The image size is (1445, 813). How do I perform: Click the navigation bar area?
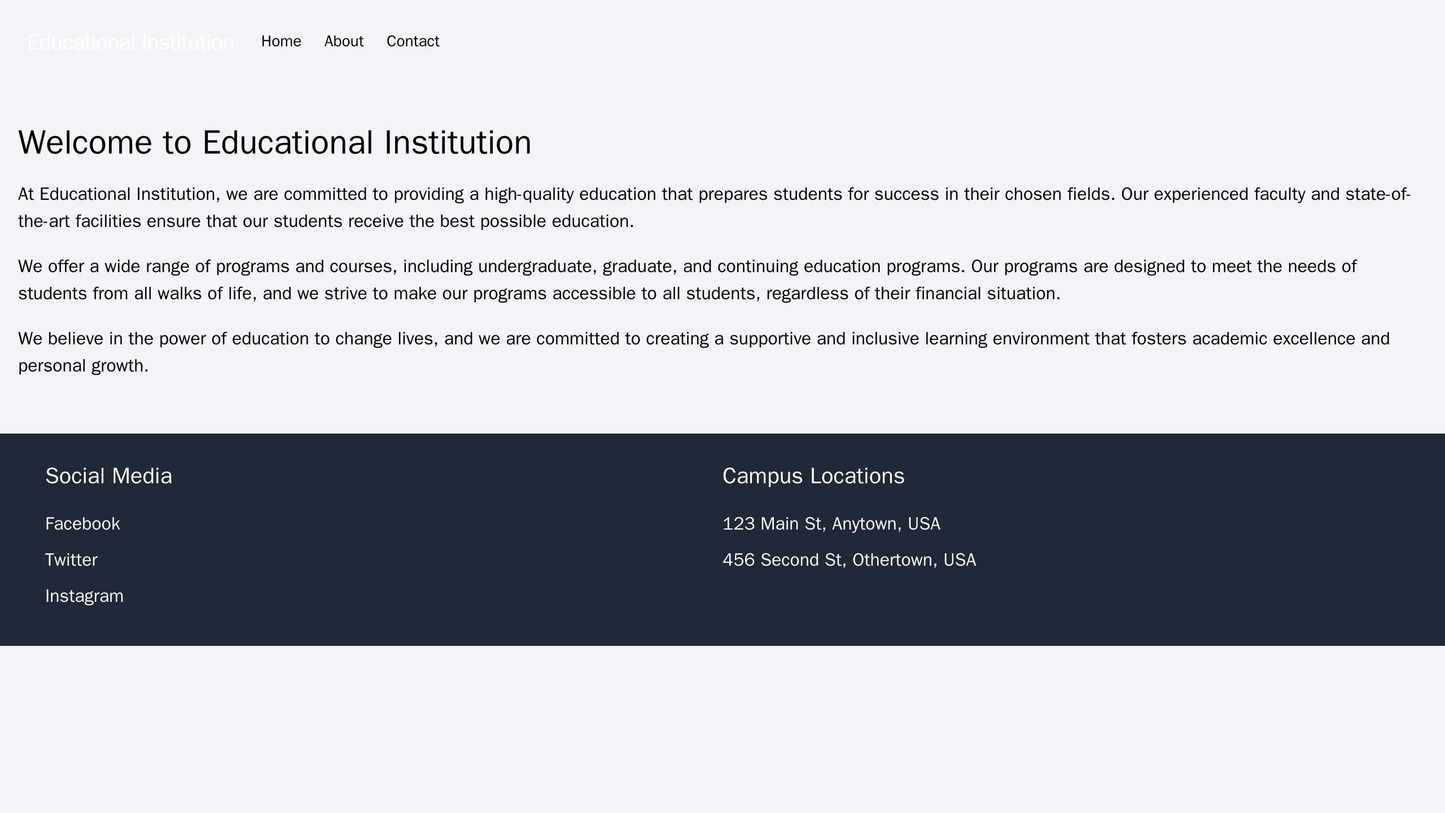coord(722,42)
